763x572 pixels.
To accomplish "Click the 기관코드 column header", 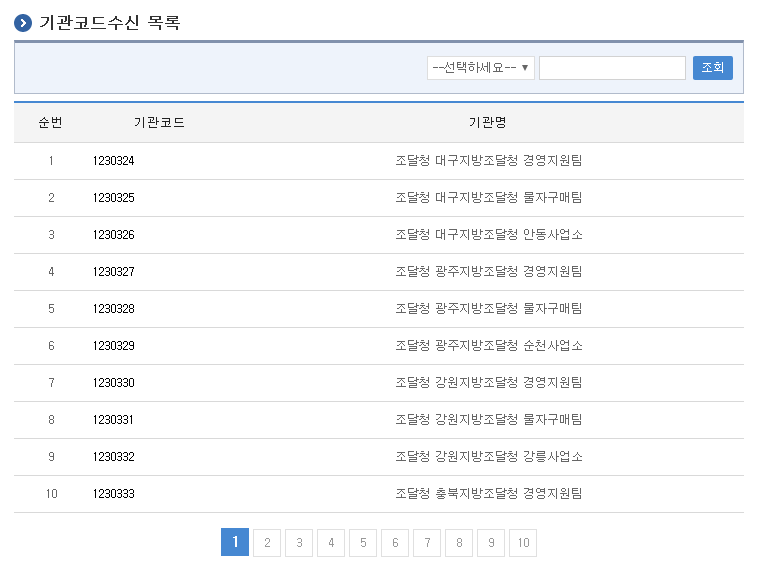I will 159,123.
